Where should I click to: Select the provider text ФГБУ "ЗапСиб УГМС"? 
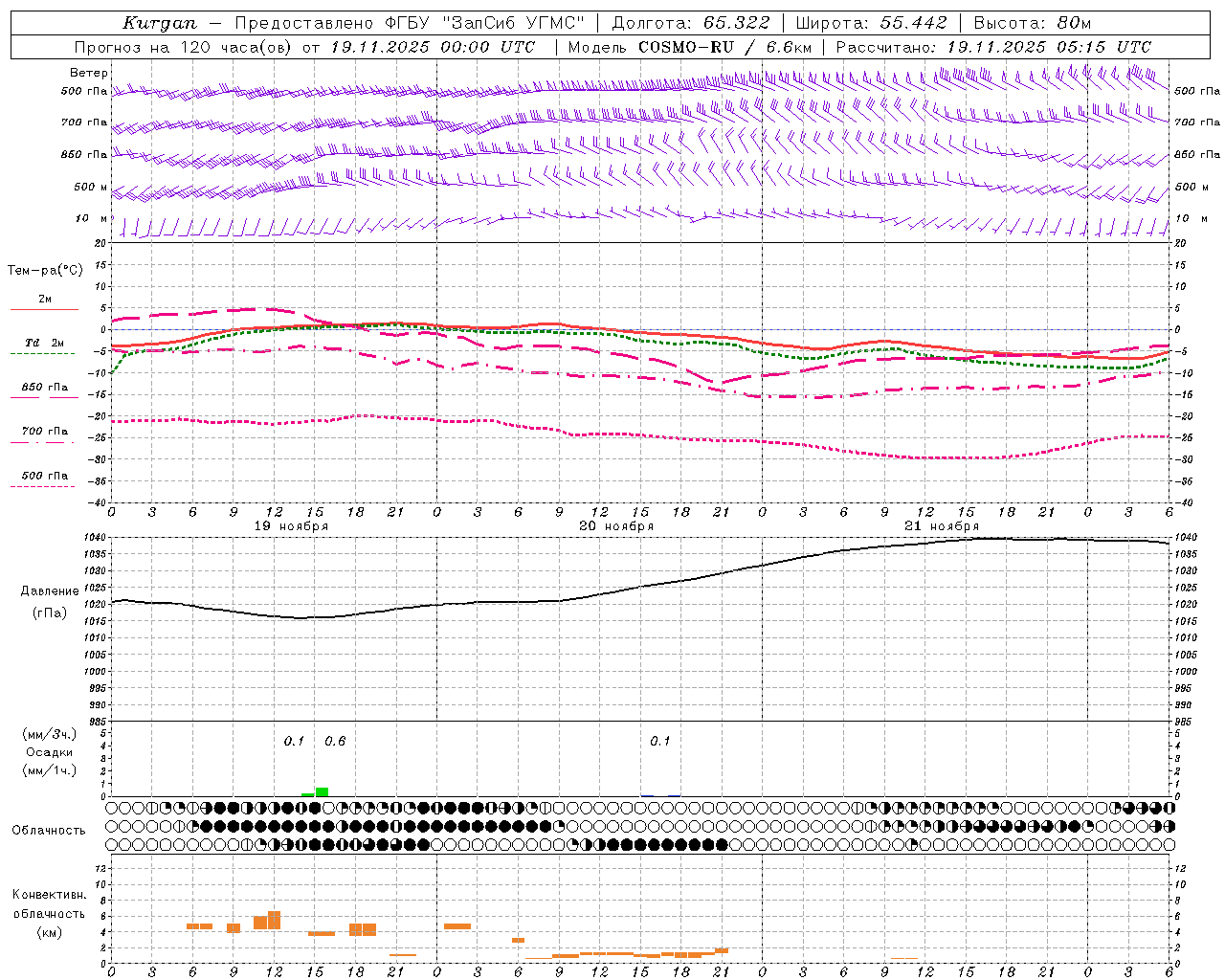pyautogui.click(x=484, y=23)
